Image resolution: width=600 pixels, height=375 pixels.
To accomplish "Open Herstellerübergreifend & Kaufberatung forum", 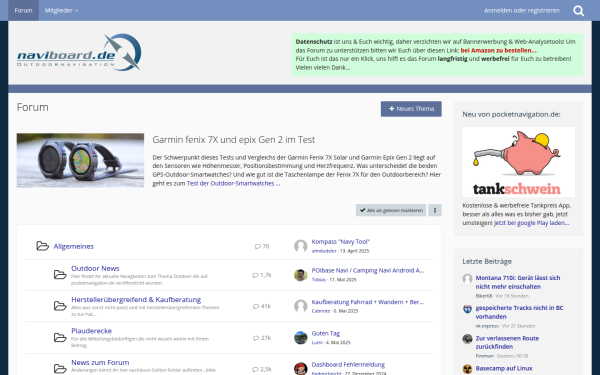I will (136, 299).
